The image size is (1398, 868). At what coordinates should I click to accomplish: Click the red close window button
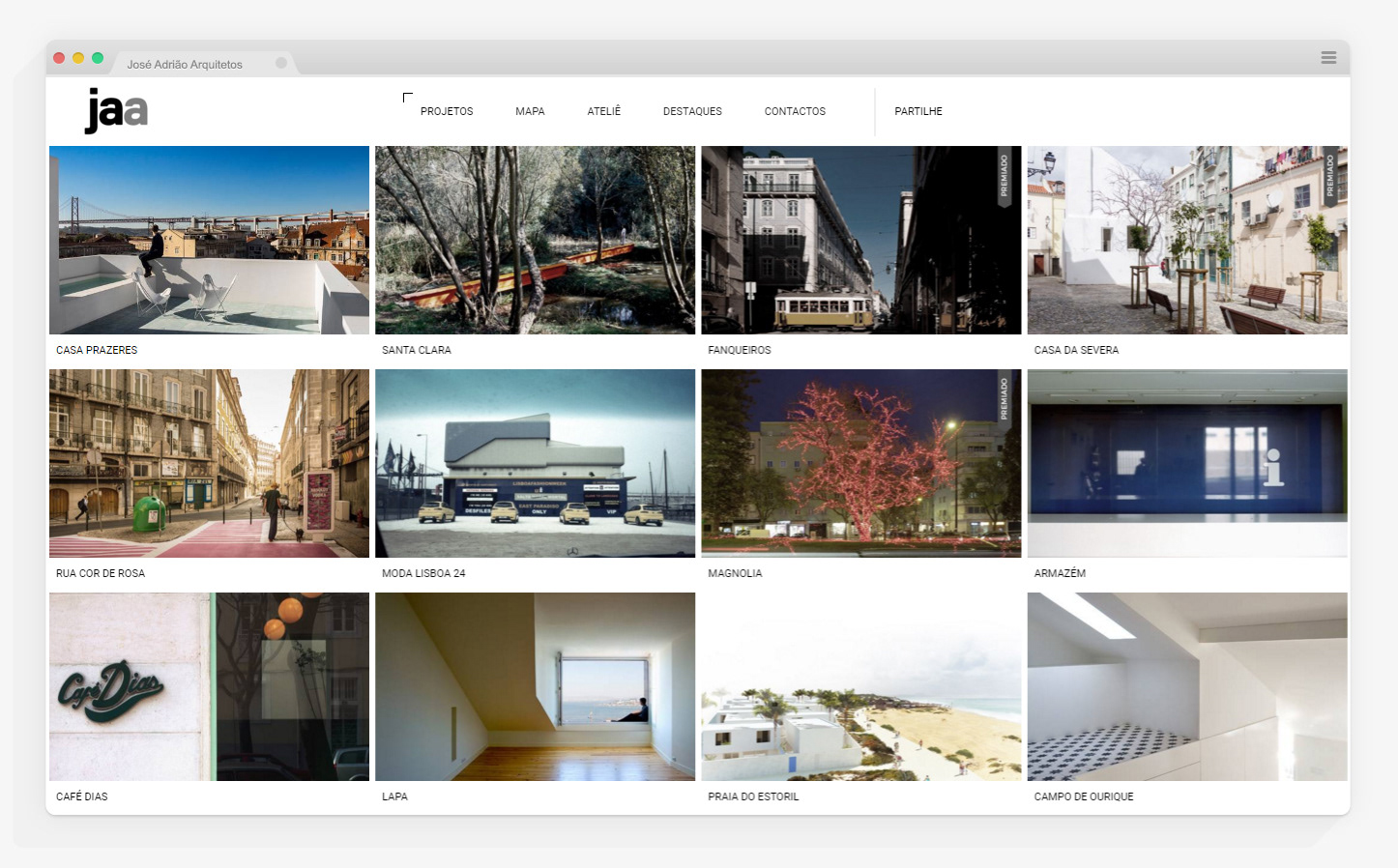tap(59, 58)
